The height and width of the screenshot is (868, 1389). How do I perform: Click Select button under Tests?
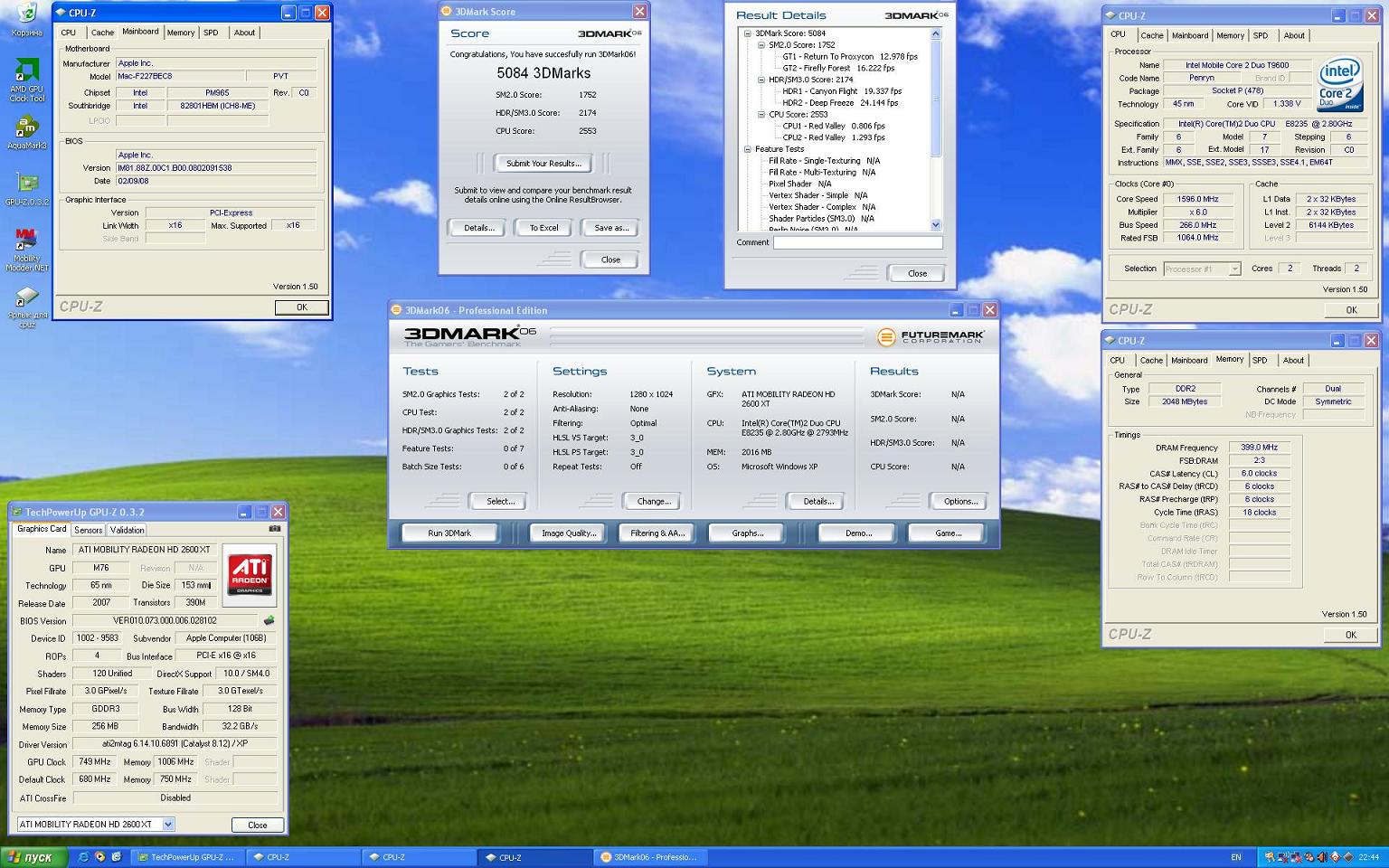pos(499,501)
